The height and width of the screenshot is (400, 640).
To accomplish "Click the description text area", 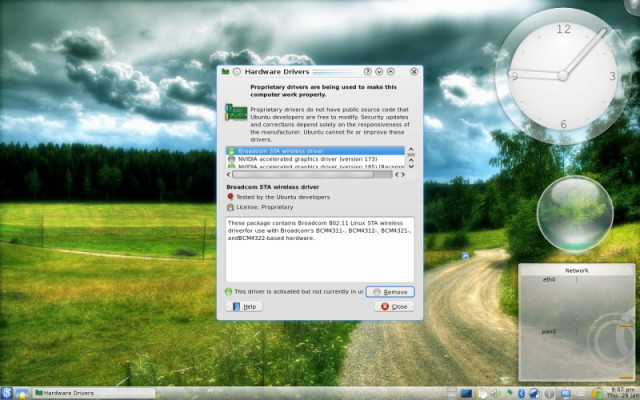I will [319, 248].
